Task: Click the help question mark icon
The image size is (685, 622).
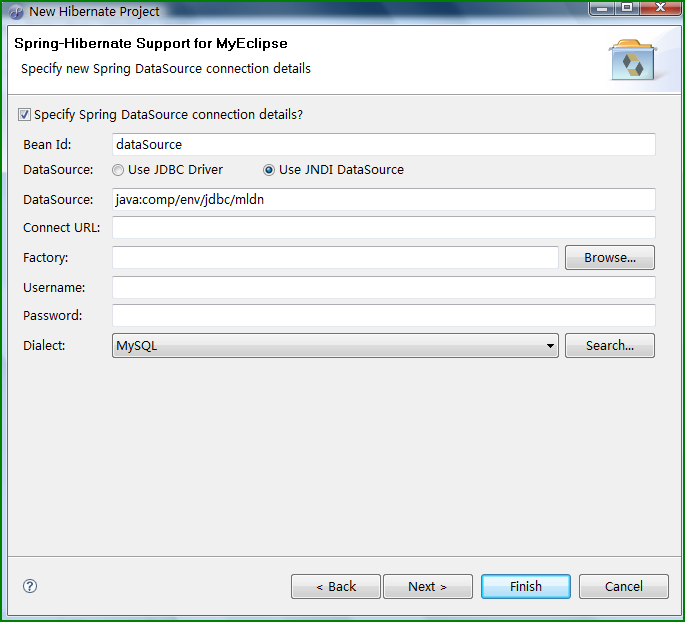Action: pyautogui.click(x=30, y=586)
